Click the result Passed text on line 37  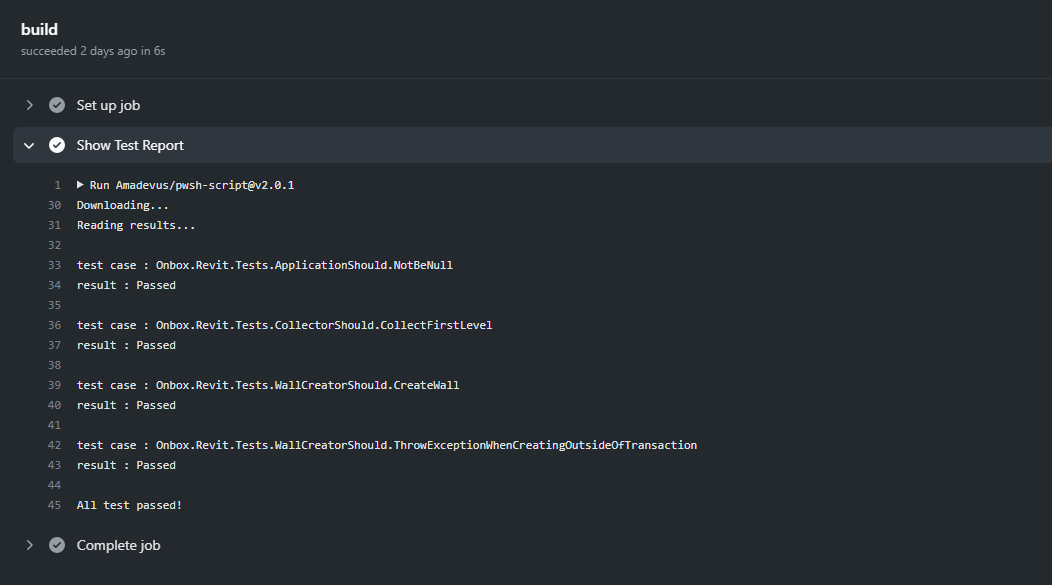[126, 345]
